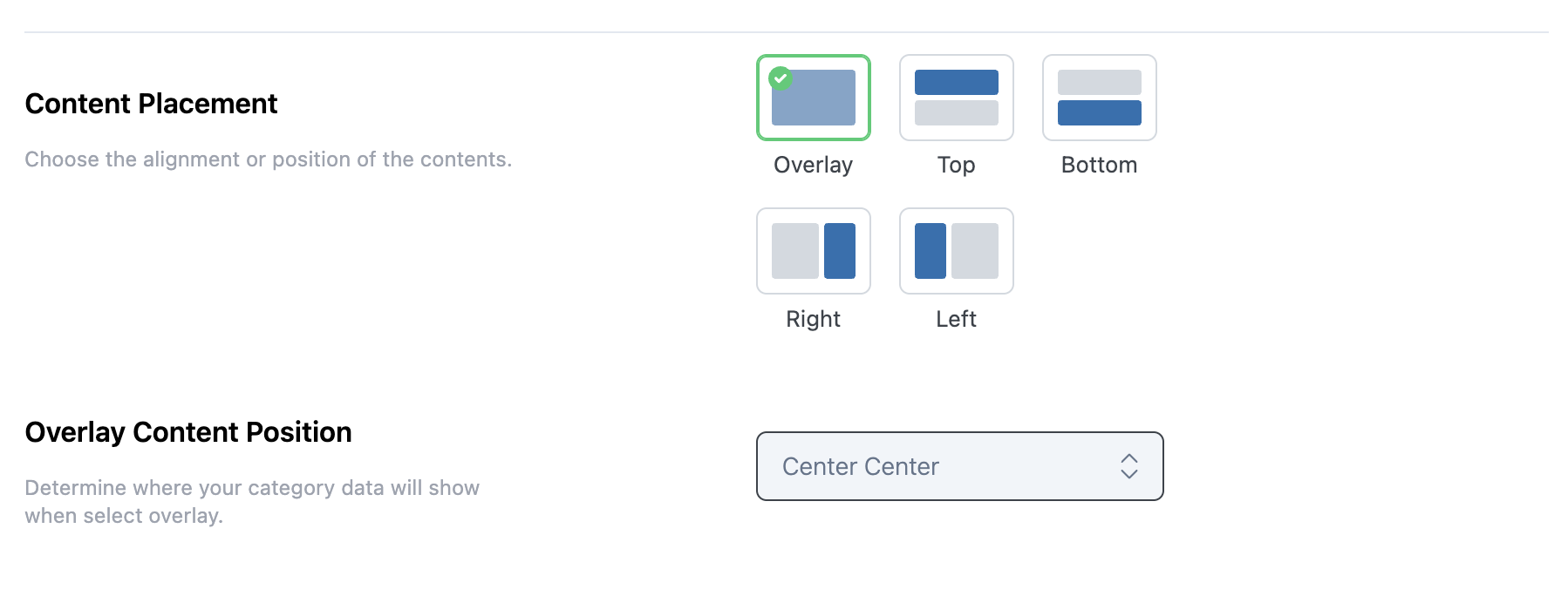
Task: Click the "Bottom" option label
Action: click(x=1100, y=166)
